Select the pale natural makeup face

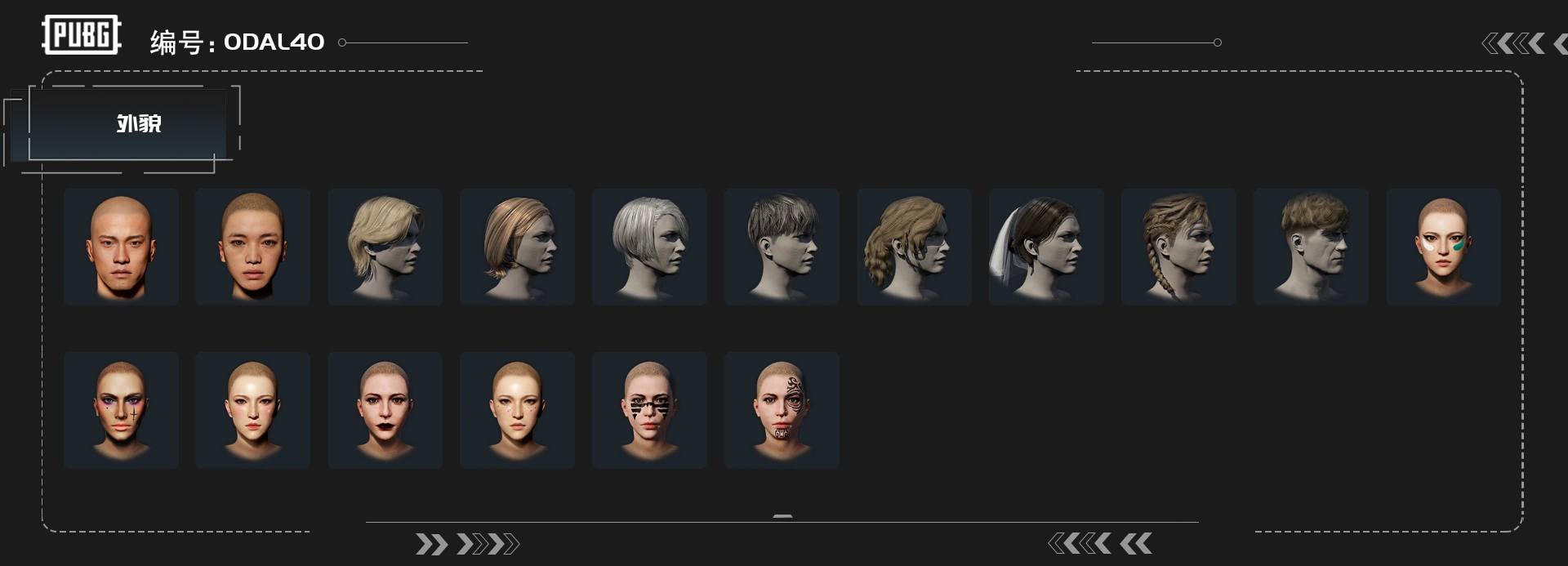point(252,410)
